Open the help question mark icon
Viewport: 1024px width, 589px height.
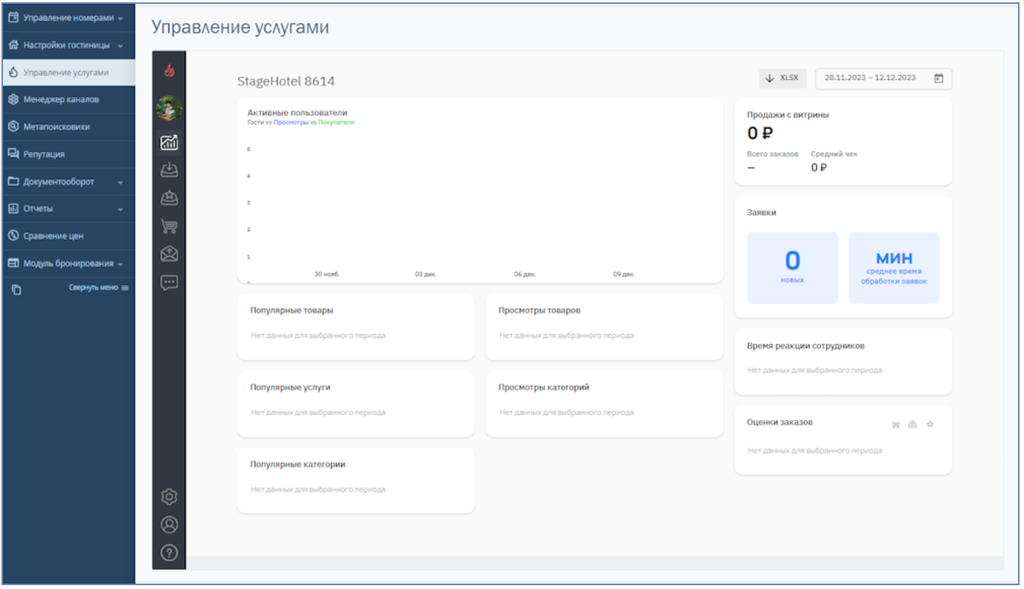point(169,552)
